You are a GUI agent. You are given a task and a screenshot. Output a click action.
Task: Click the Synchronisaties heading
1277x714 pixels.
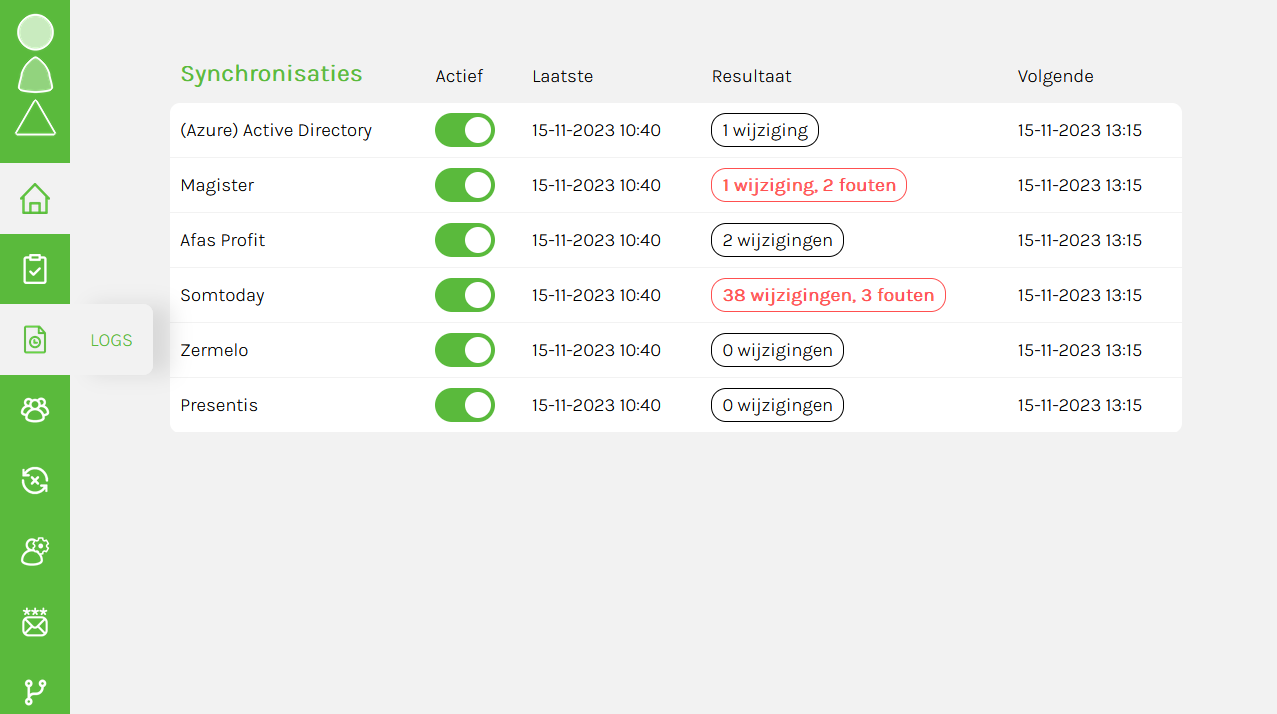click(271, 74)
